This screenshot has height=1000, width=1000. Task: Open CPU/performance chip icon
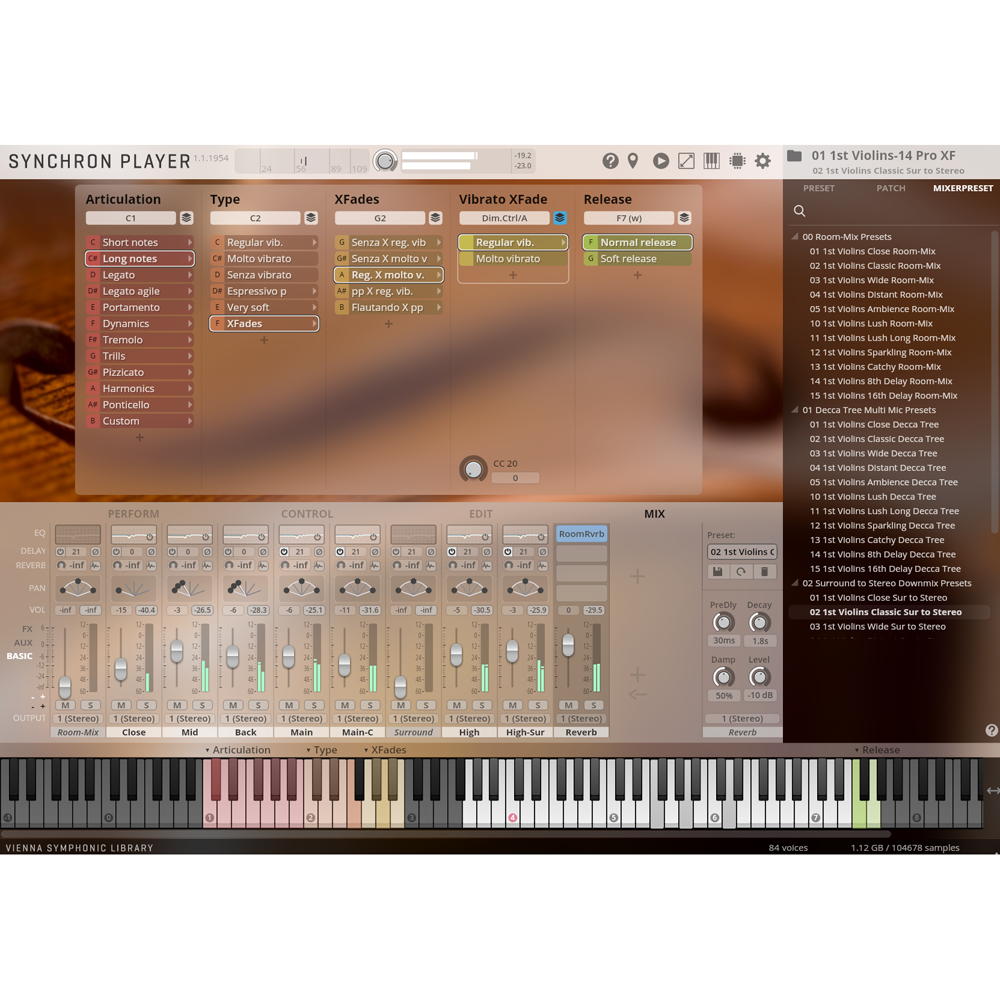point(737,160)
